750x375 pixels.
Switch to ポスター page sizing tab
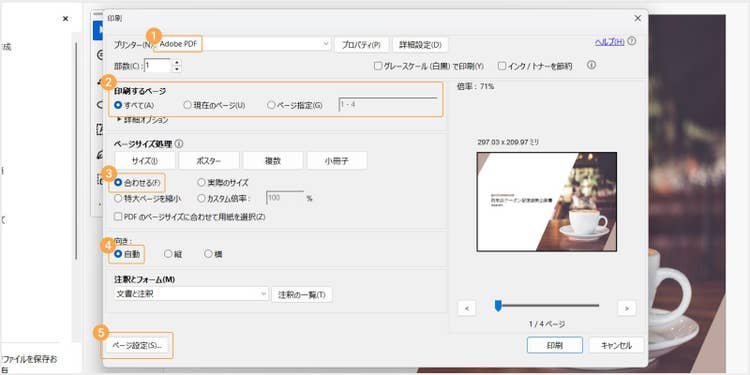(209, 161)
